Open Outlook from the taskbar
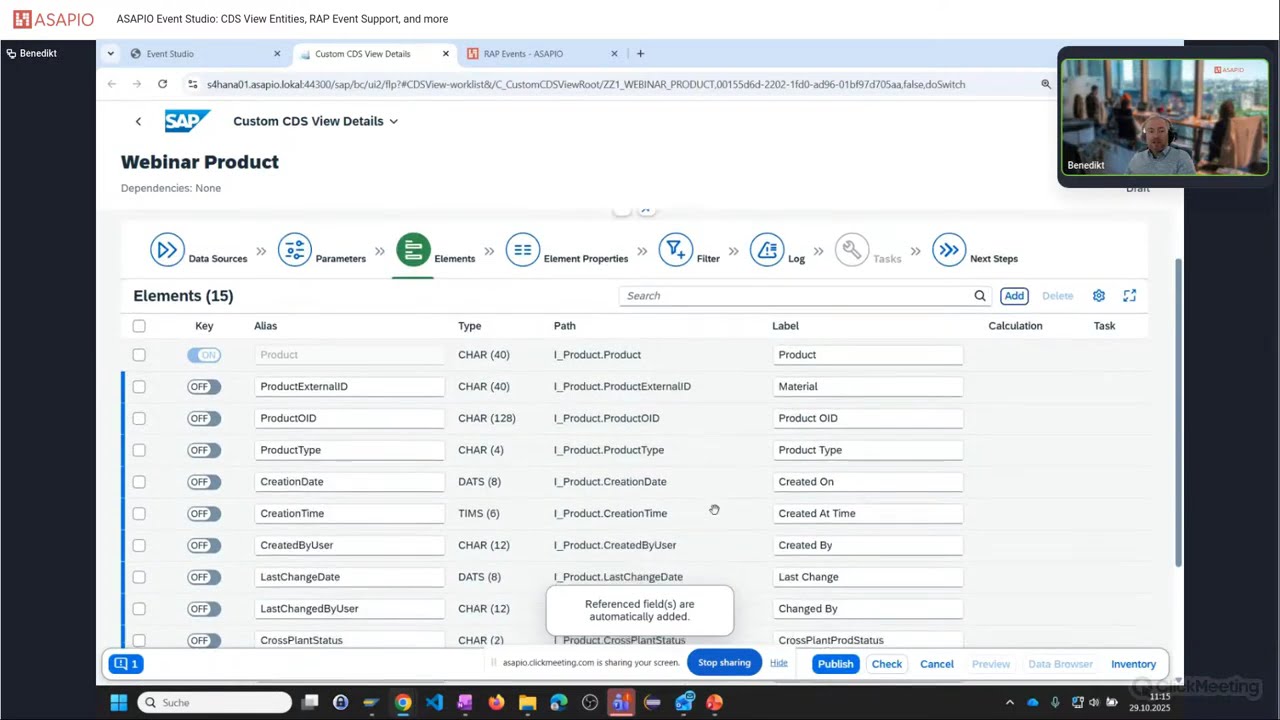 684,702
